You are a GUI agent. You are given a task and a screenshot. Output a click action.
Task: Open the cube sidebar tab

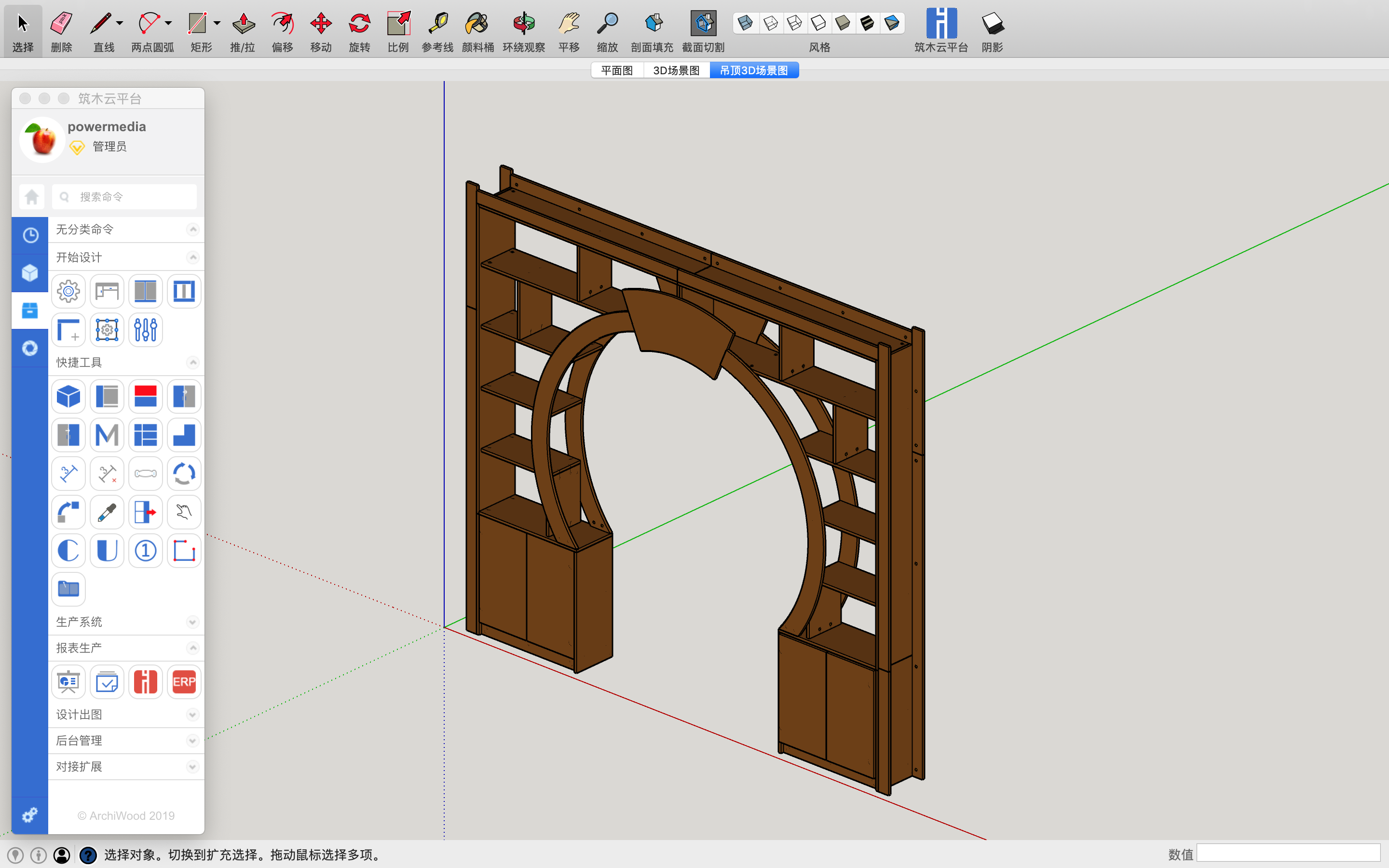coord(30,272)
